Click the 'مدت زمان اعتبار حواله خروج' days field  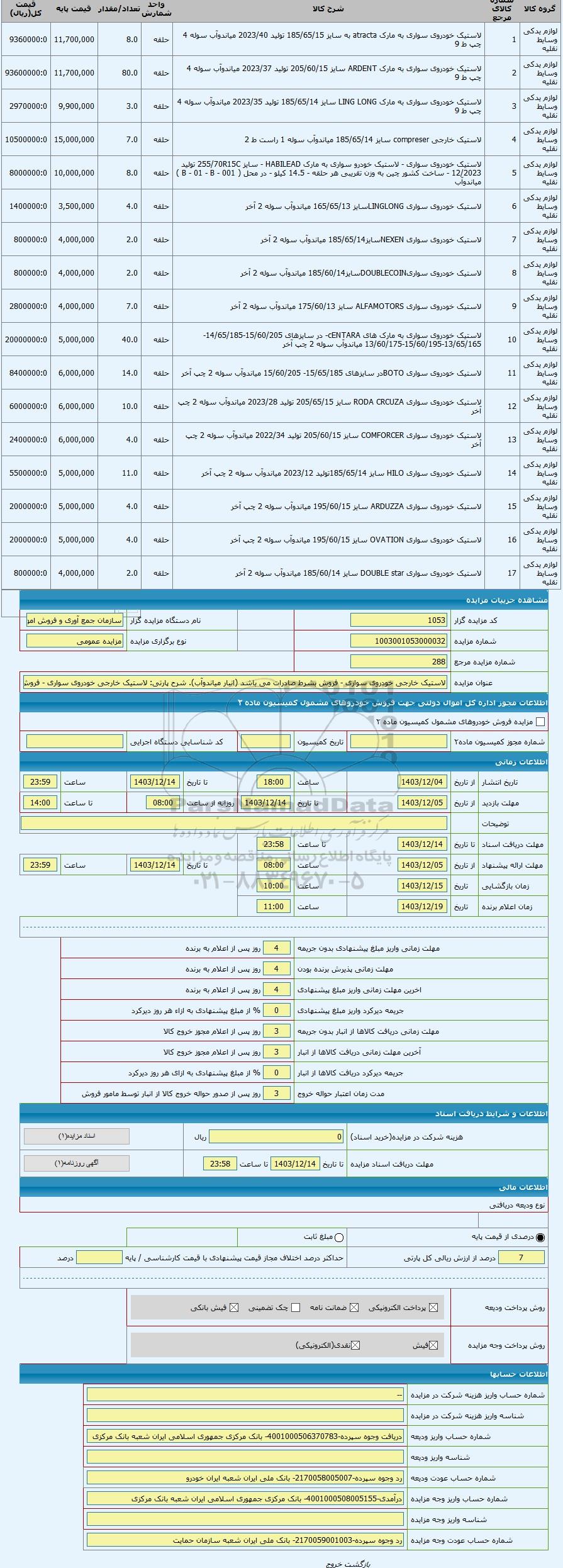[x=276, y=1093]
